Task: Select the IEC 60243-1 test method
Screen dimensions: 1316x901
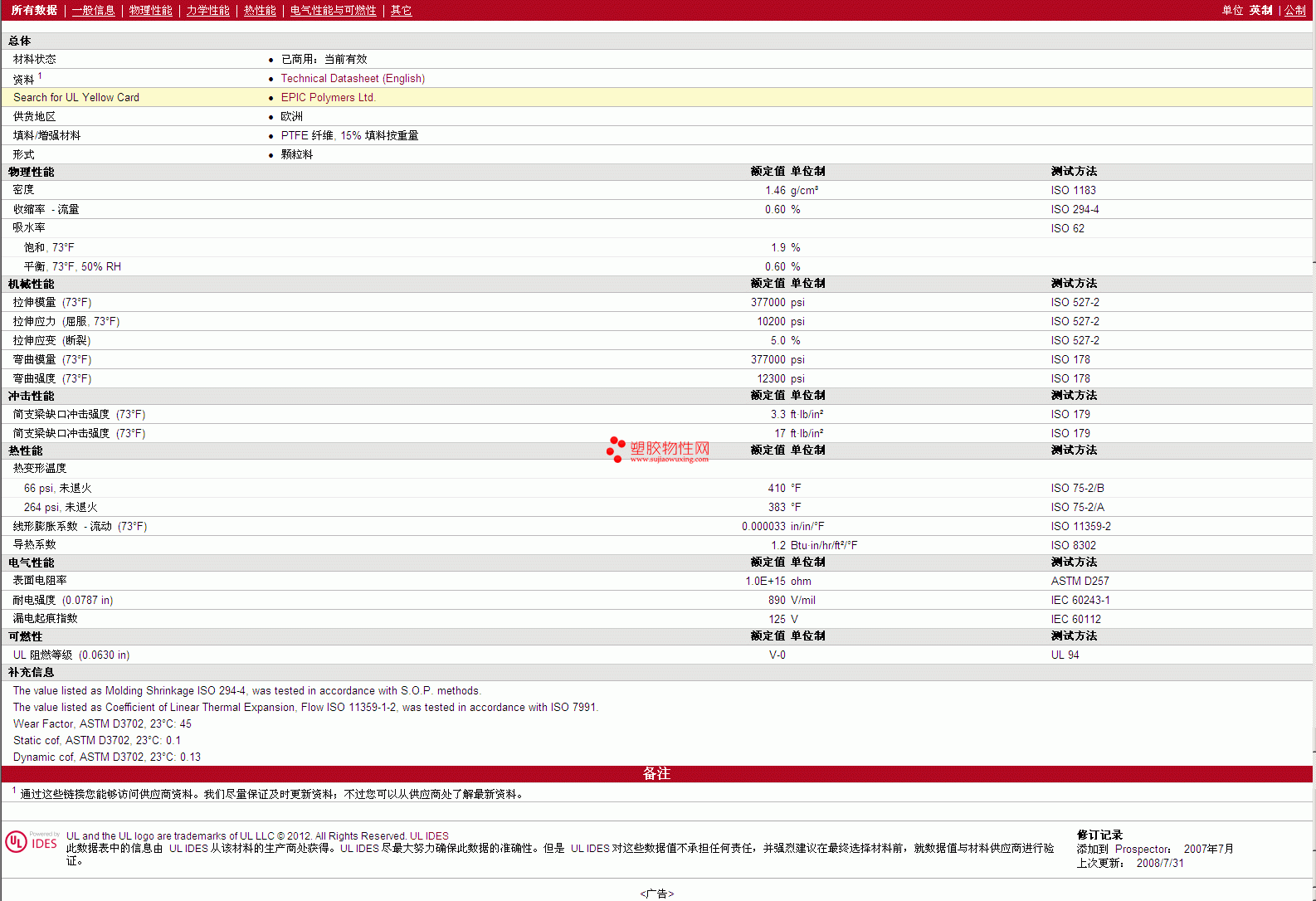Action: tap(1080, 600)
